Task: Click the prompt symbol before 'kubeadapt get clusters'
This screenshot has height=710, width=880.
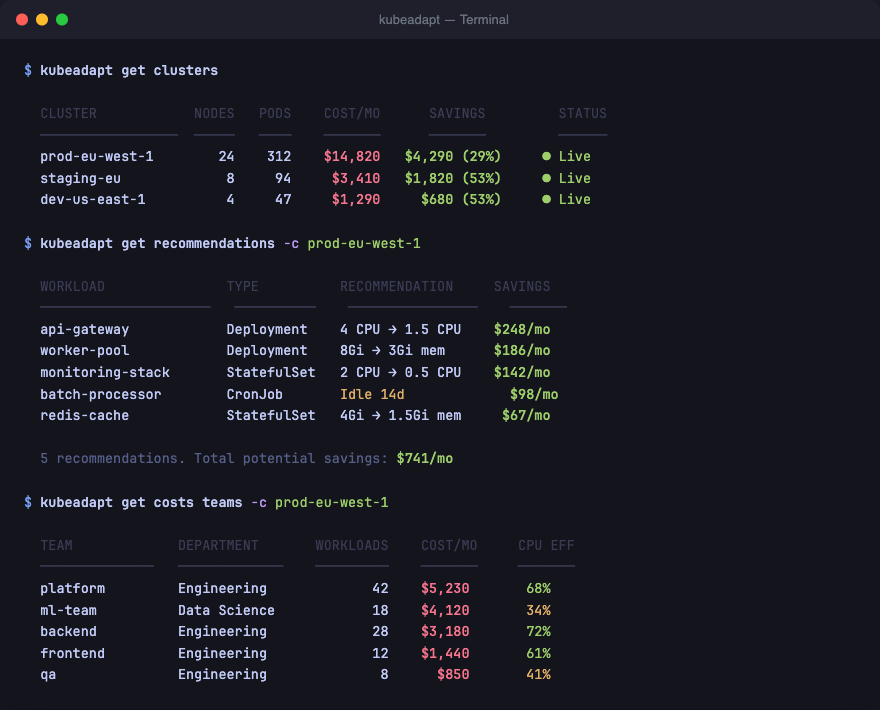Action: (26, 70)
